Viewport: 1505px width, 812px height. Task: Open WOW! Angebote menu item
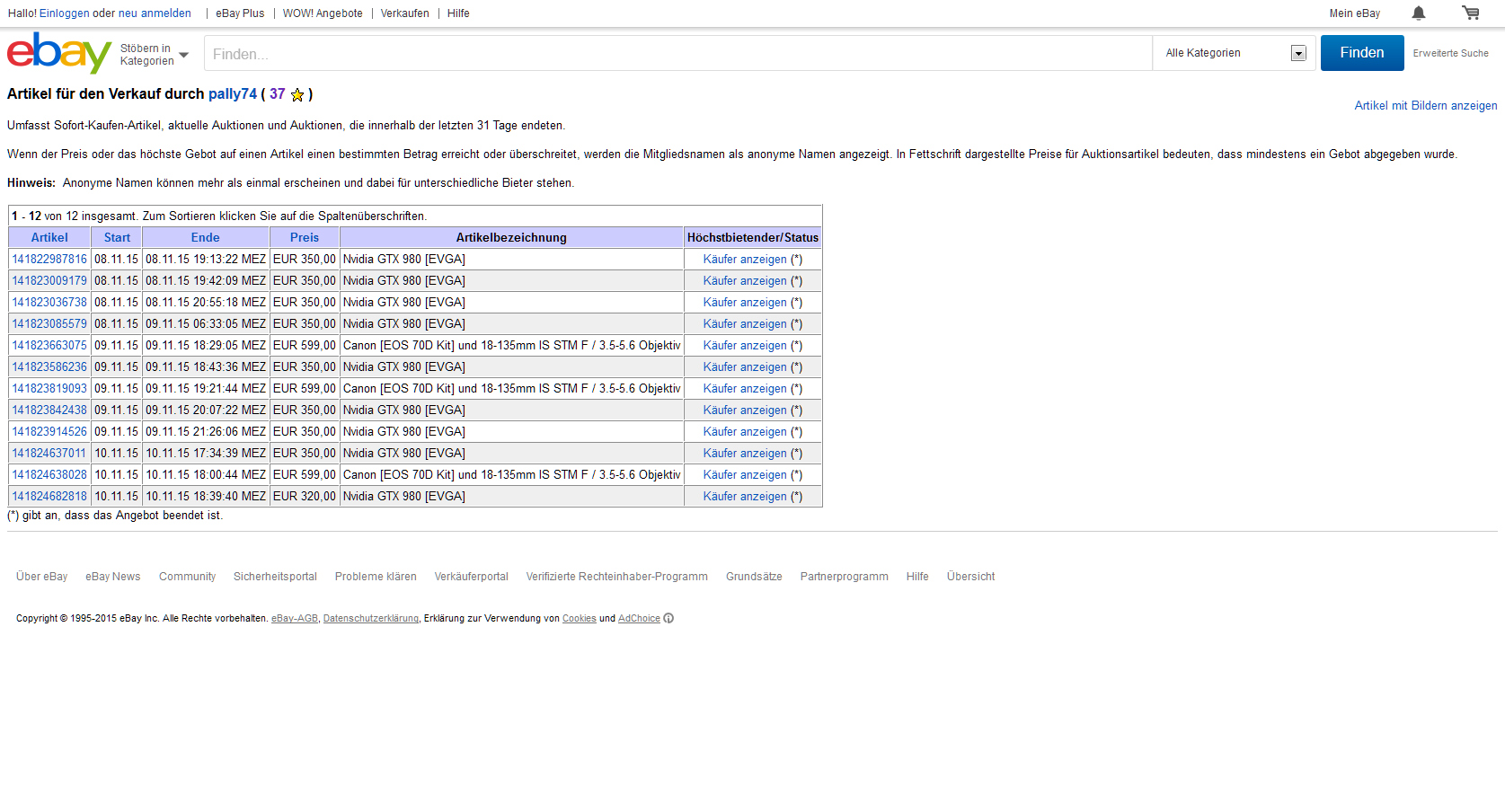323,13
